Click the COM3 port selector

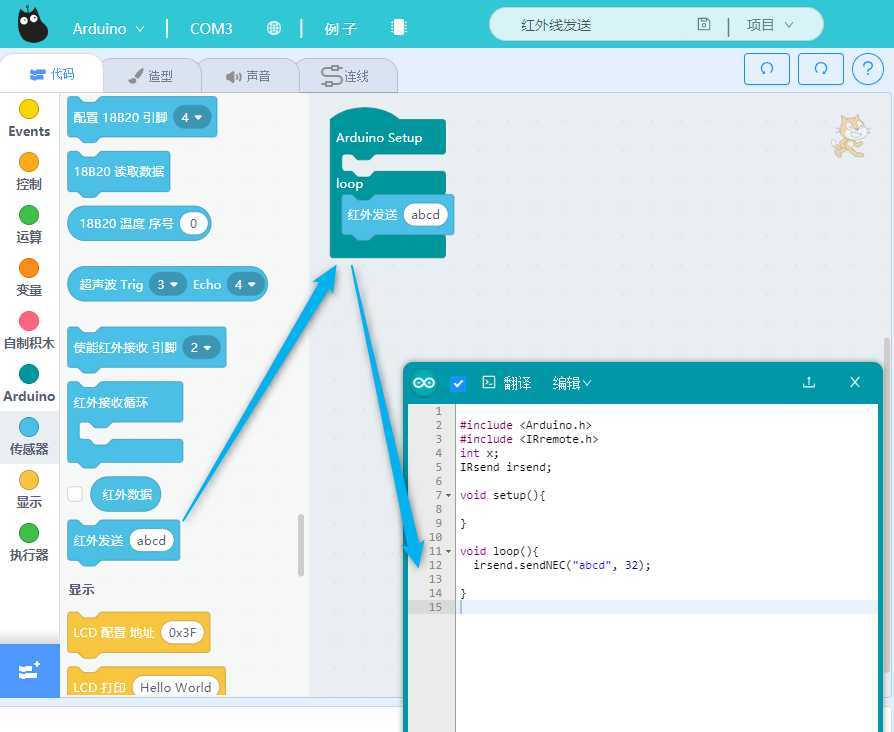tap(211, 29)
